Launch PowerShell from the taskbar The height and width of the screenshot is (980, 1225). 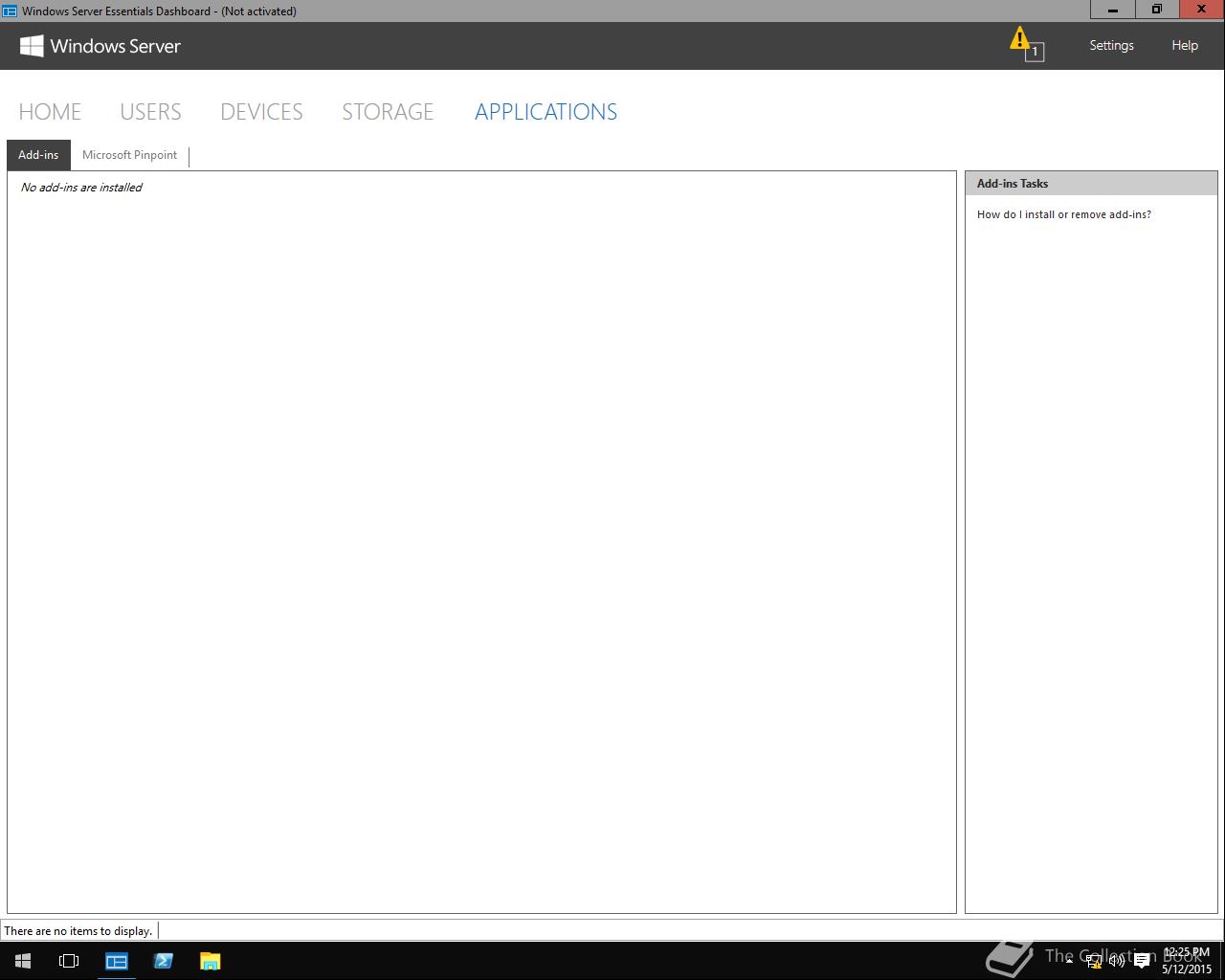point(163,961)
